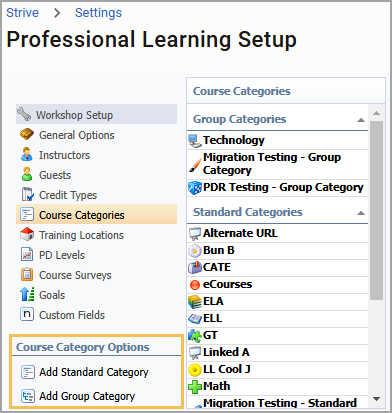
Task: Click the blue dice PDR Testing icon
Action: click(195, 188)
